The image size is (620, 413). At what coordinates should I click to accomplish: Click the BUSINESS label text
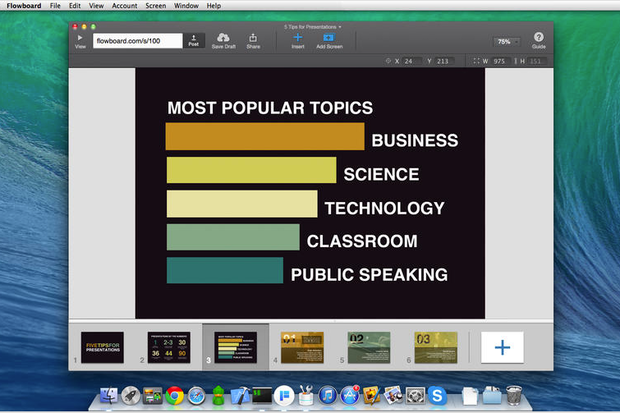(415, 140)
